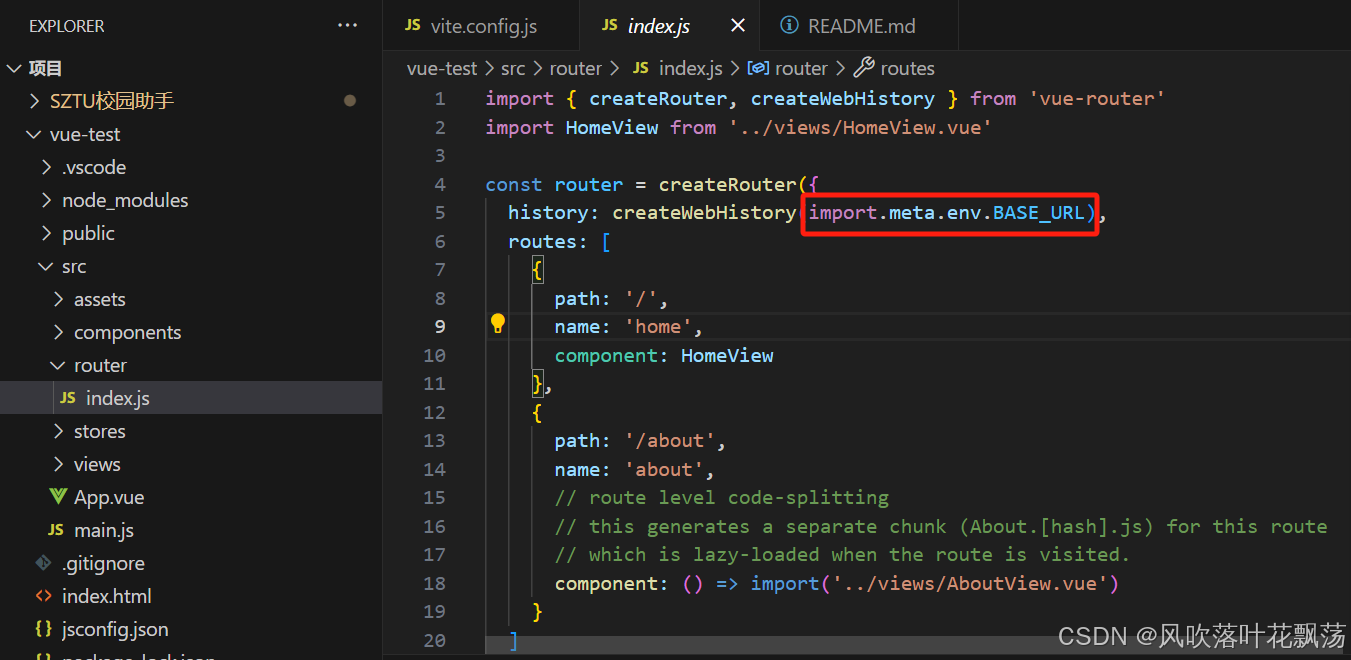
Task: Open App.vue from the explorer
Action: (109, 497)
